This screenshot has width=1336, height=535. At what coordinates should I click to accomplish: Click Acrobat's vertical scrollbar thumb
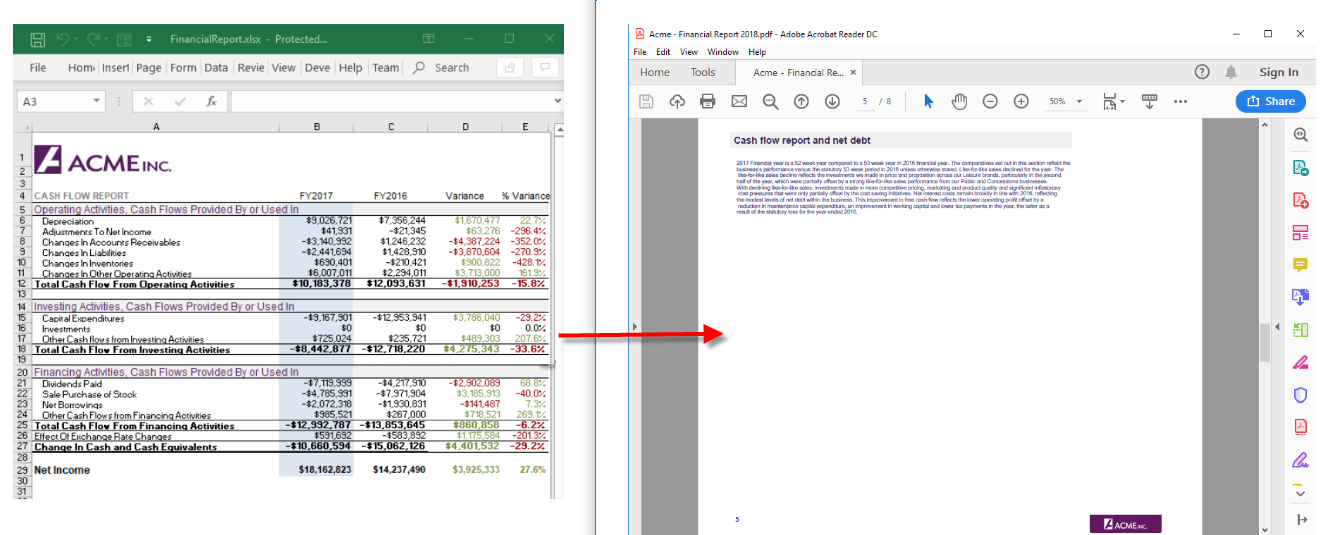(x=1263, y=342)
